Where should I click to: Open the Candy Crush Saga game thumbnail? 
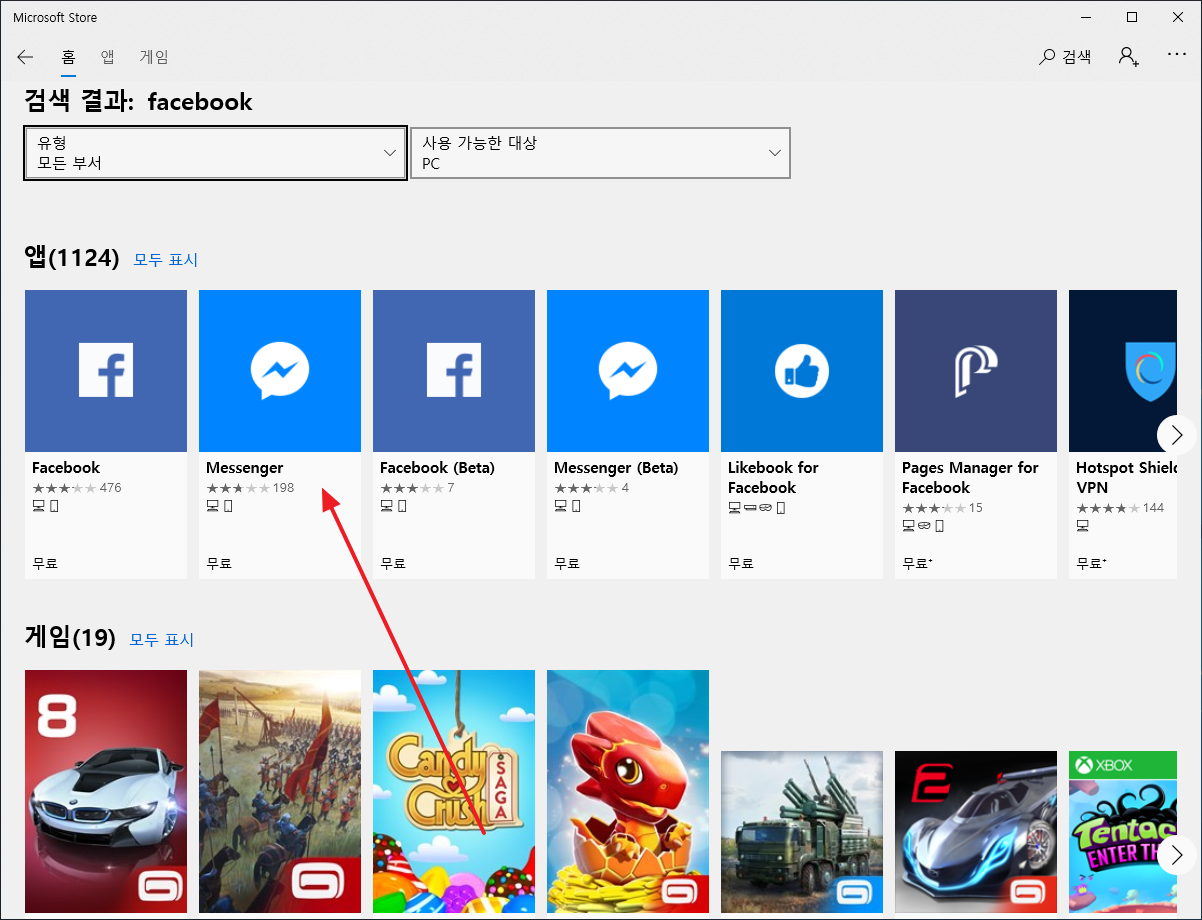454,792
